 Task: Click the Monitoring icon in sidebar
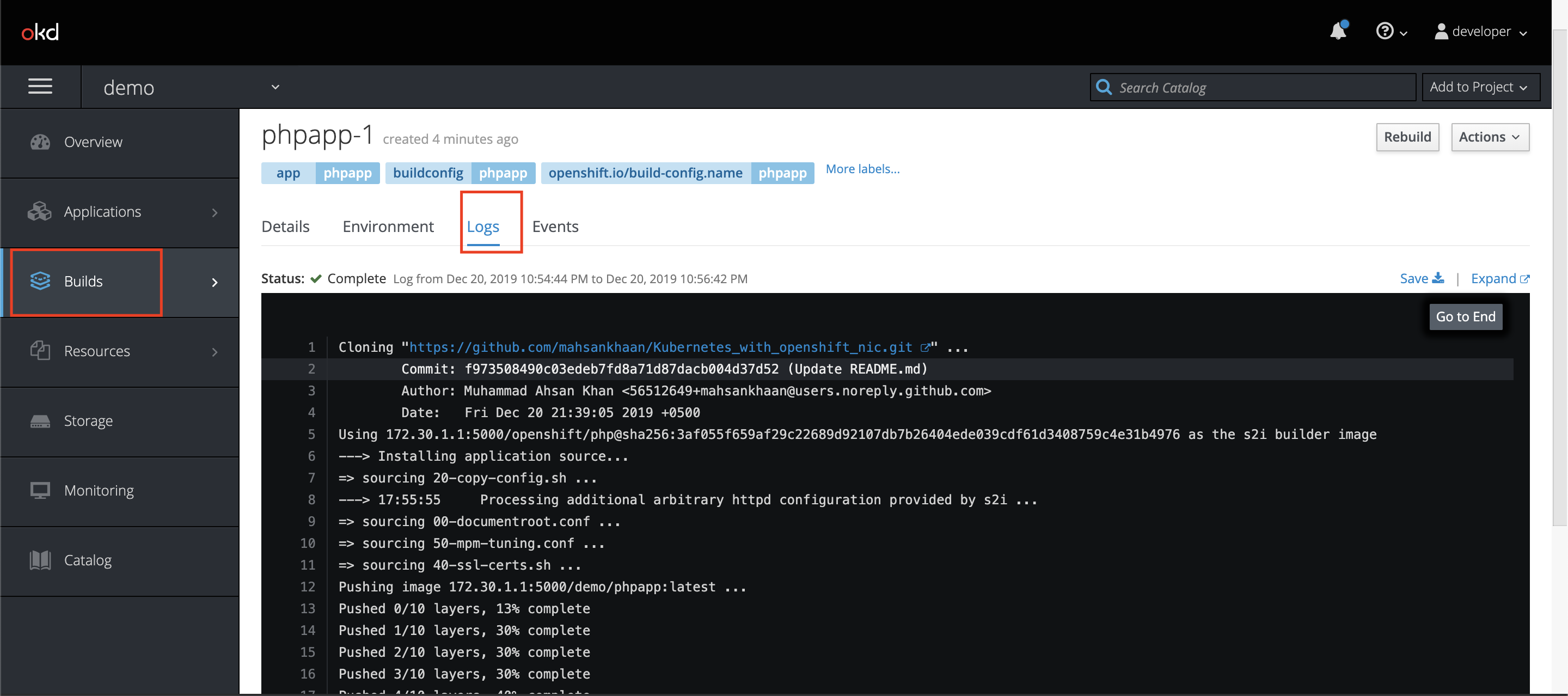click(40, 490)
